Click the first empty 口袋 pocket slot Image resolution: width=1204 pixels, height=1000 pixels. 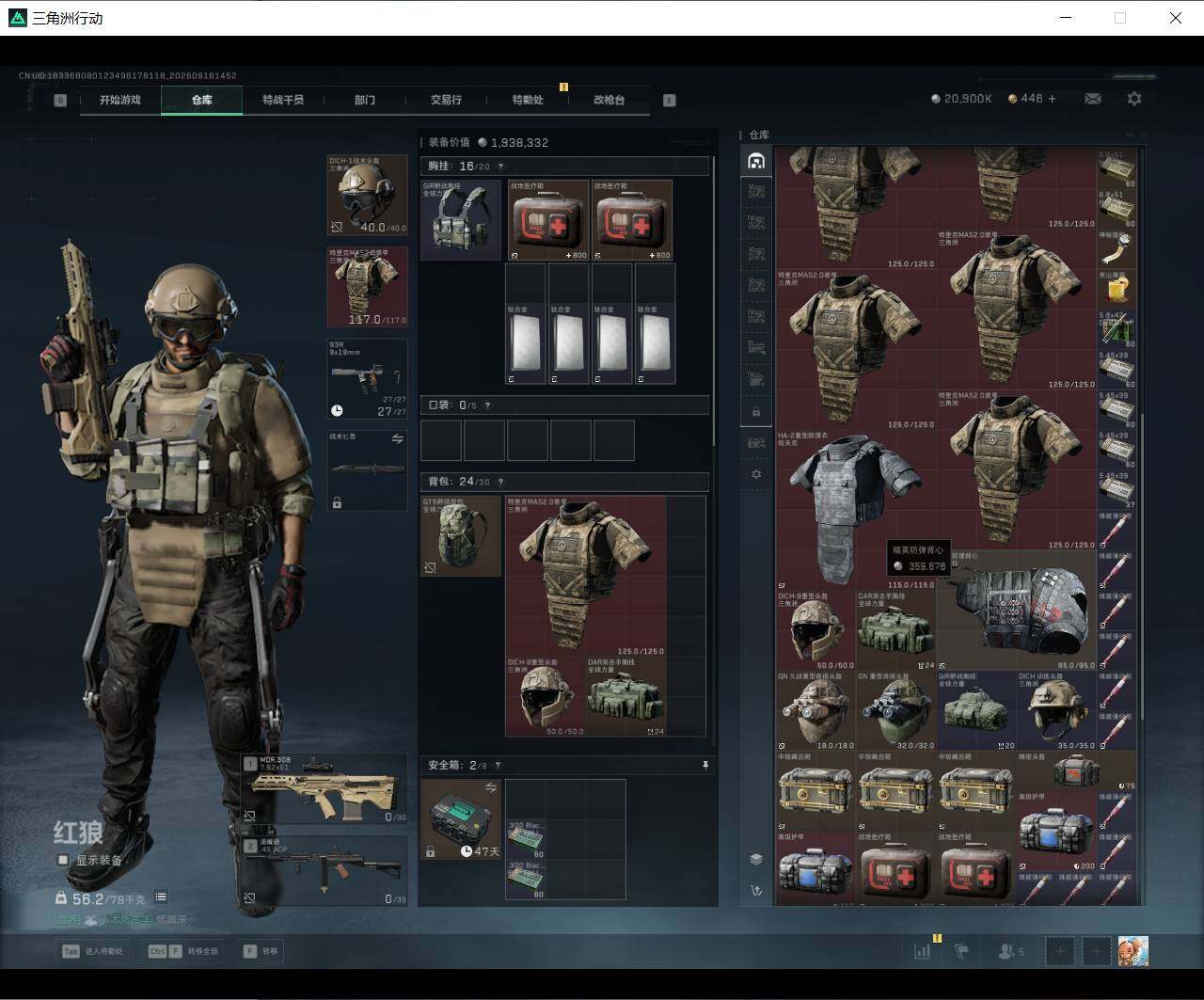click(441, 440)
